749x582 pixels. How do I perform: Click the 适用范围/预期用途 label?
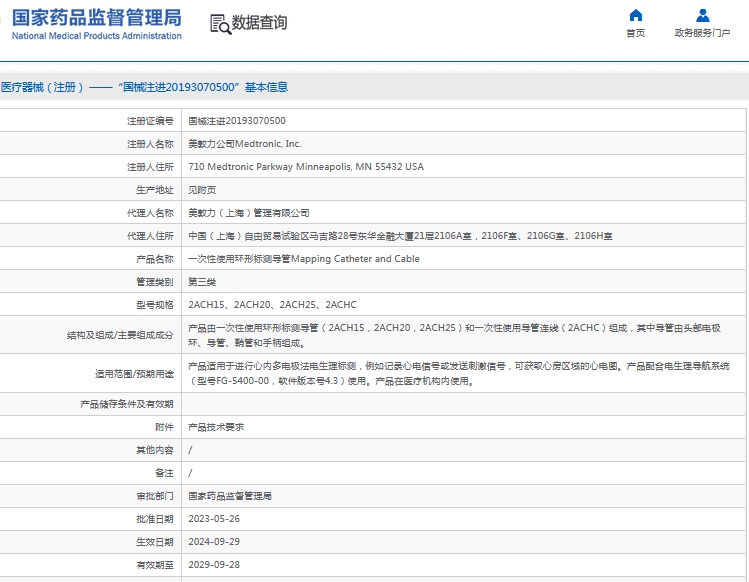(x=134, y=374)
